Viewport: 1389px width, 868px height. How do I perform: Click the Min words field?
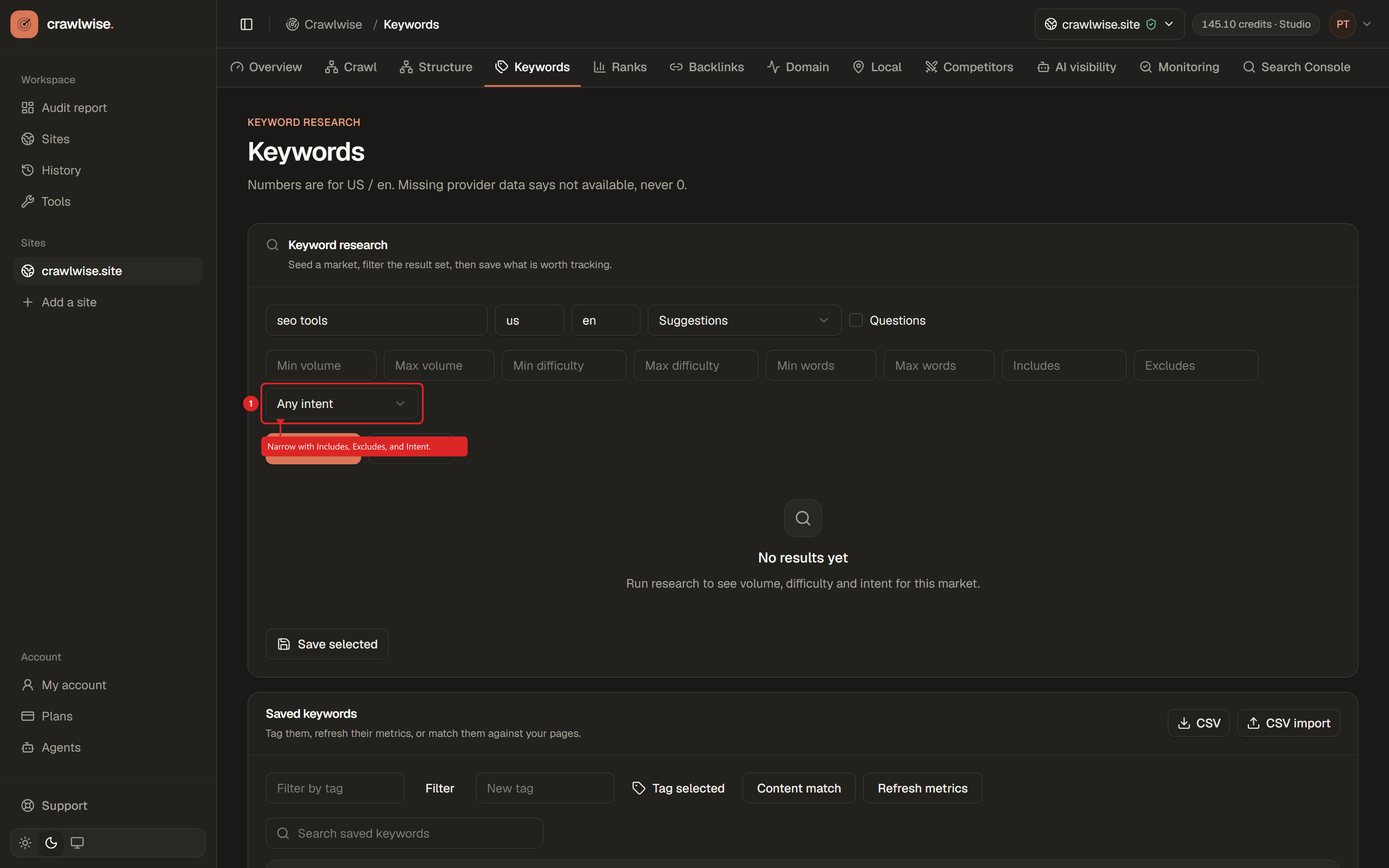pos(821,366)
